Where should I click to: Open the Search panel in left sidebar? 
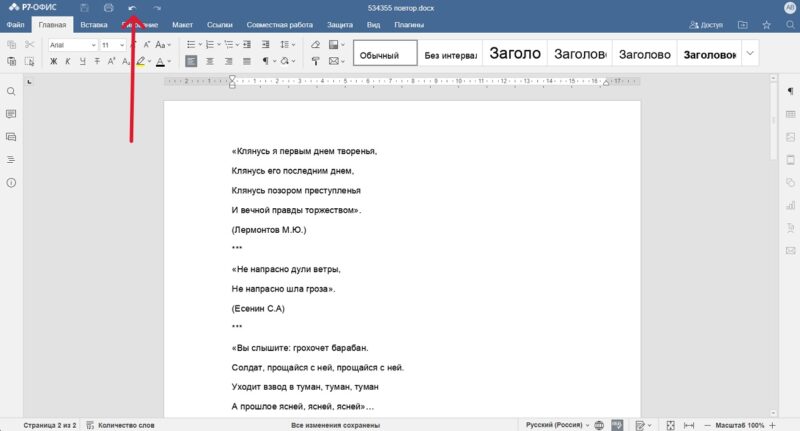pyautogui.click(x=11, y=91)
